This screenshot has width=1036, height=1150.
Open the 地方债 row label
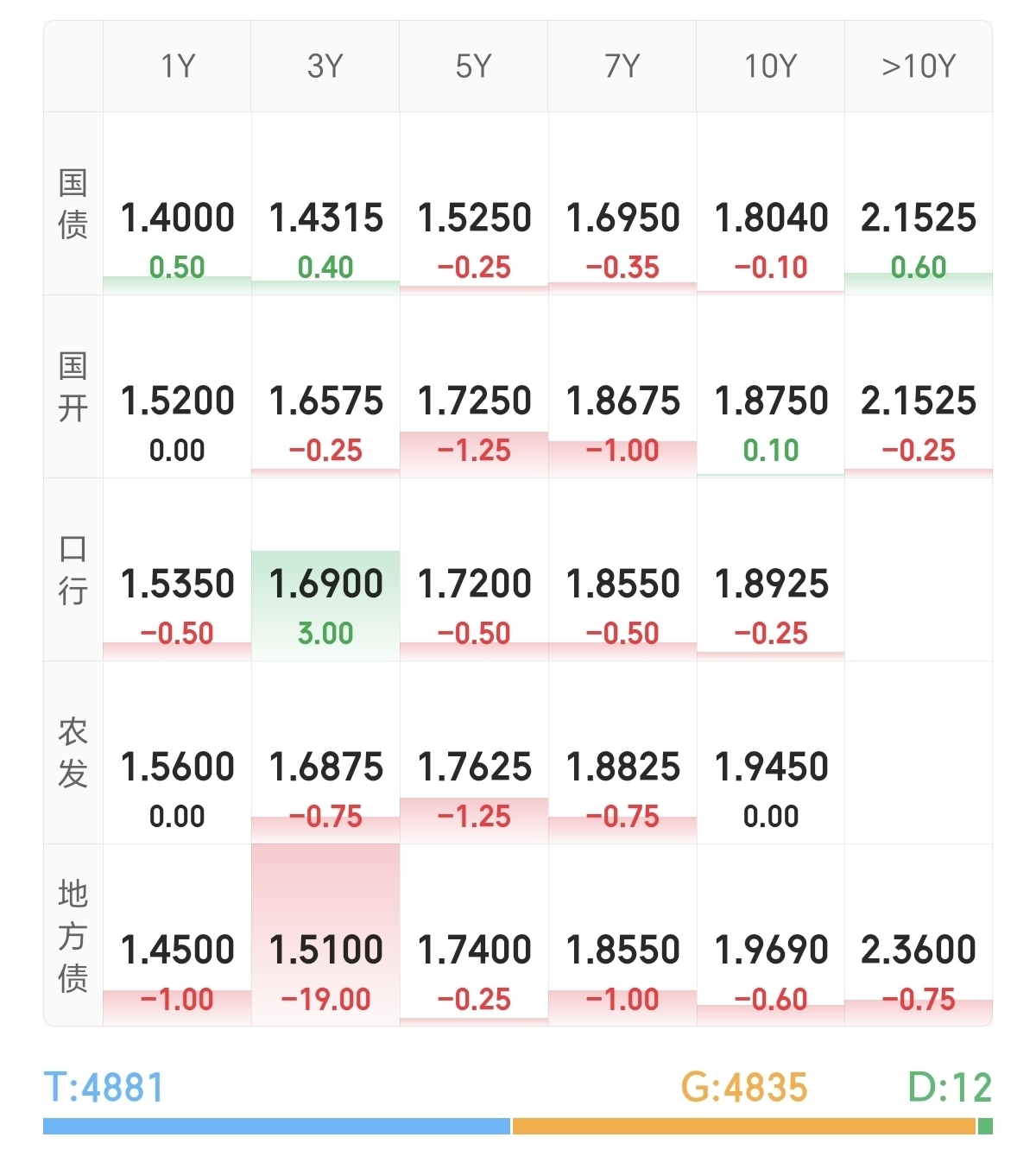(x=73, y=936)
